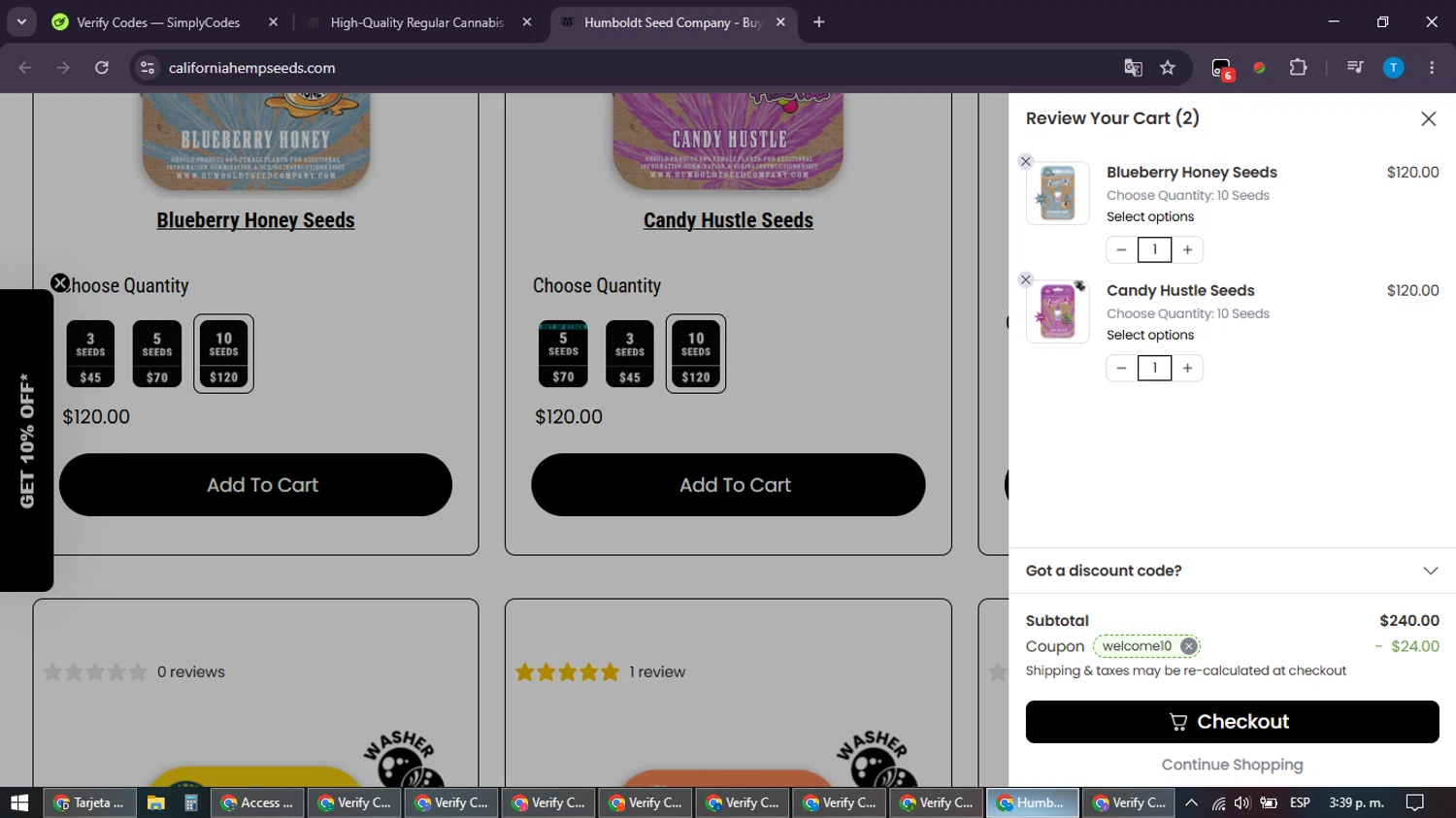
Task: Open the Humb... taskbar window
Action: pos(1032,802)
